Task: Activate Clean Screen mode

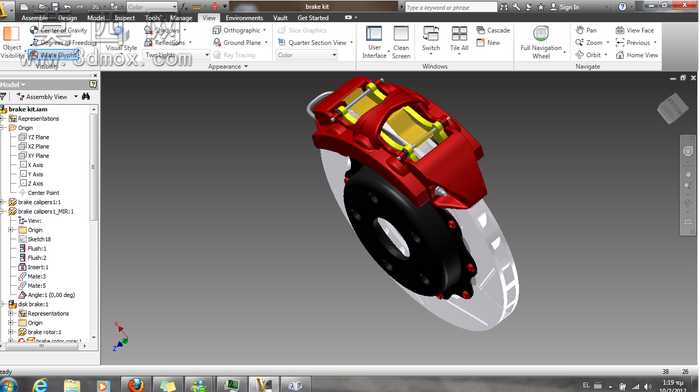Action: [x=401, y=42]
